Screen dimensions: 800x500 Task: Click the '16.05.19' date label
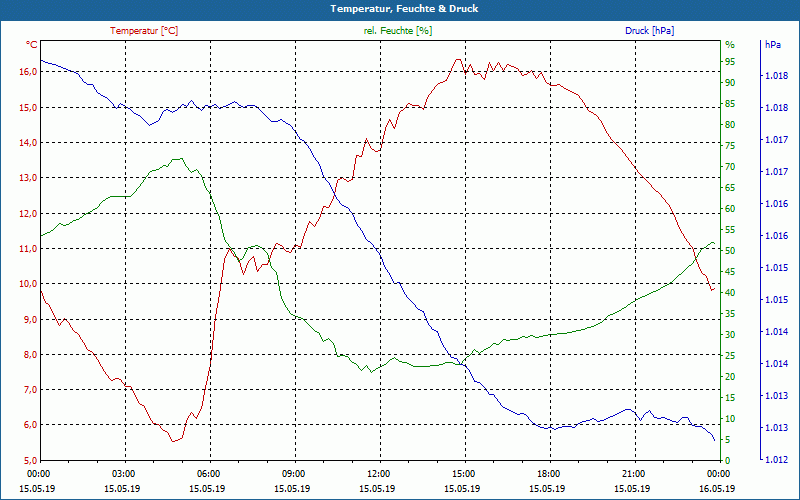click(x=717, y=488)
